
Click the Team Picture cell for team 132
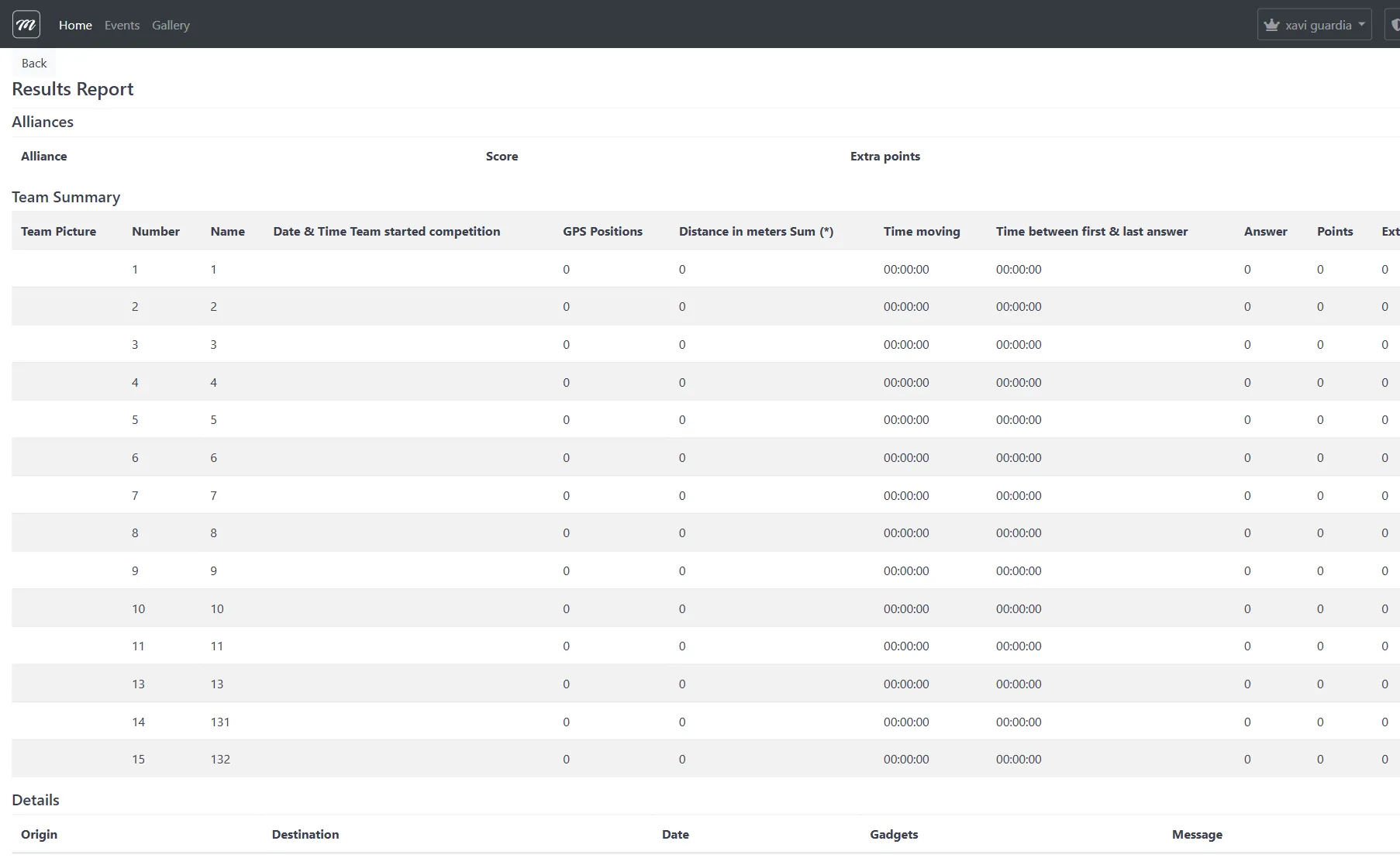click(58, 759)
